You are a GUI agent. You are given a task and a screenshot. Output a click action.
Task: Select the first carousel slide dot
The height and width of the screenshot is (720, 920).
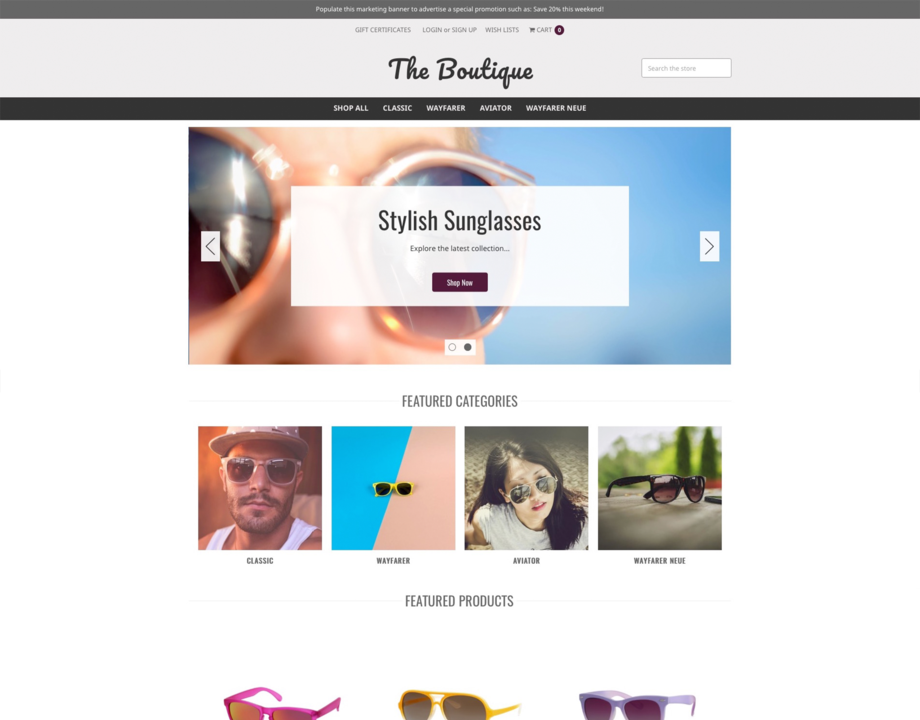[452, 347]
